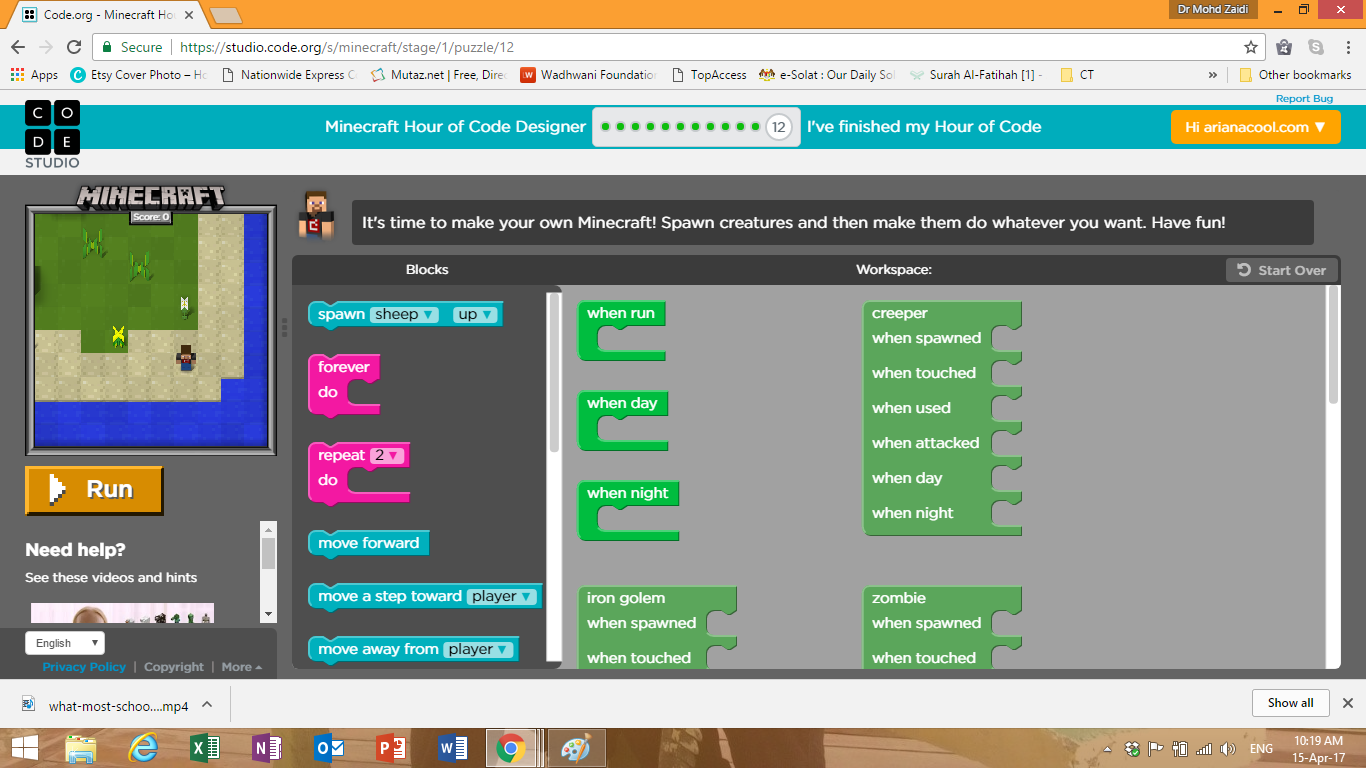The image size is (1366, 768).
Task: Open the Wadhwani Foundation bookmark
Action: (x=589, y=75)
